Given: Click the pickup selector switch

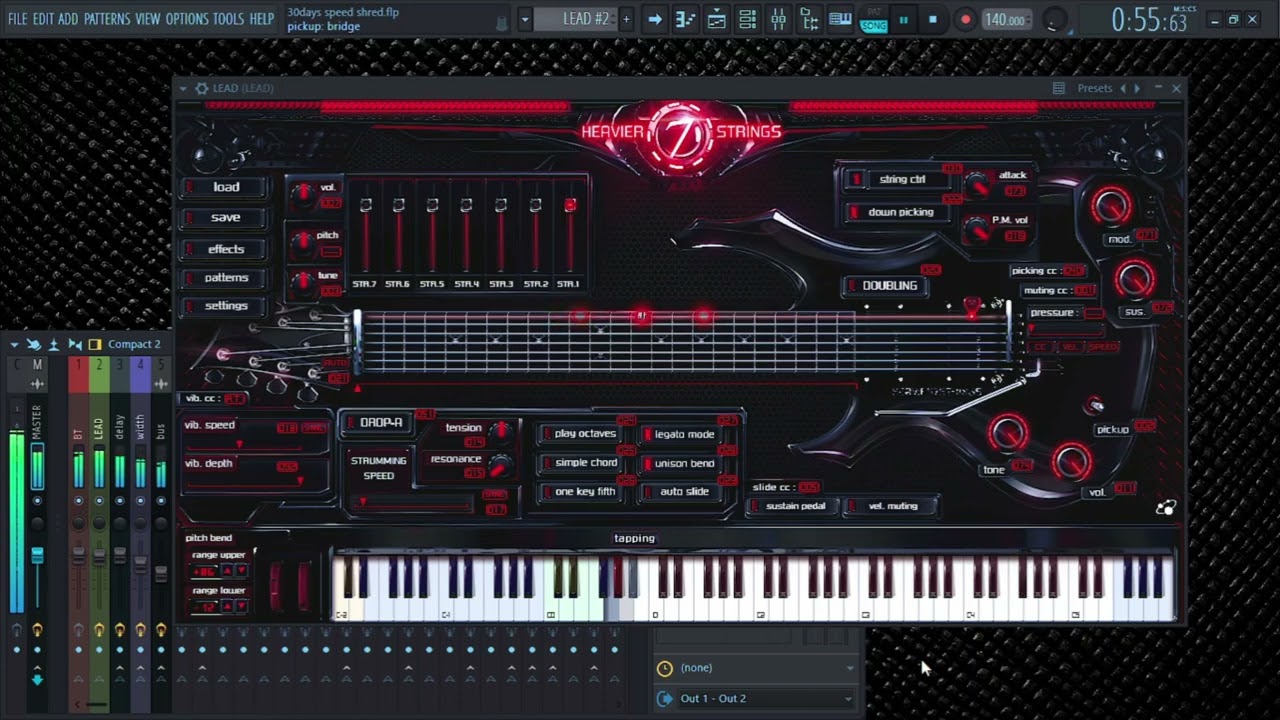Looking at the screenshot, I should click(x=1097, y=405).
